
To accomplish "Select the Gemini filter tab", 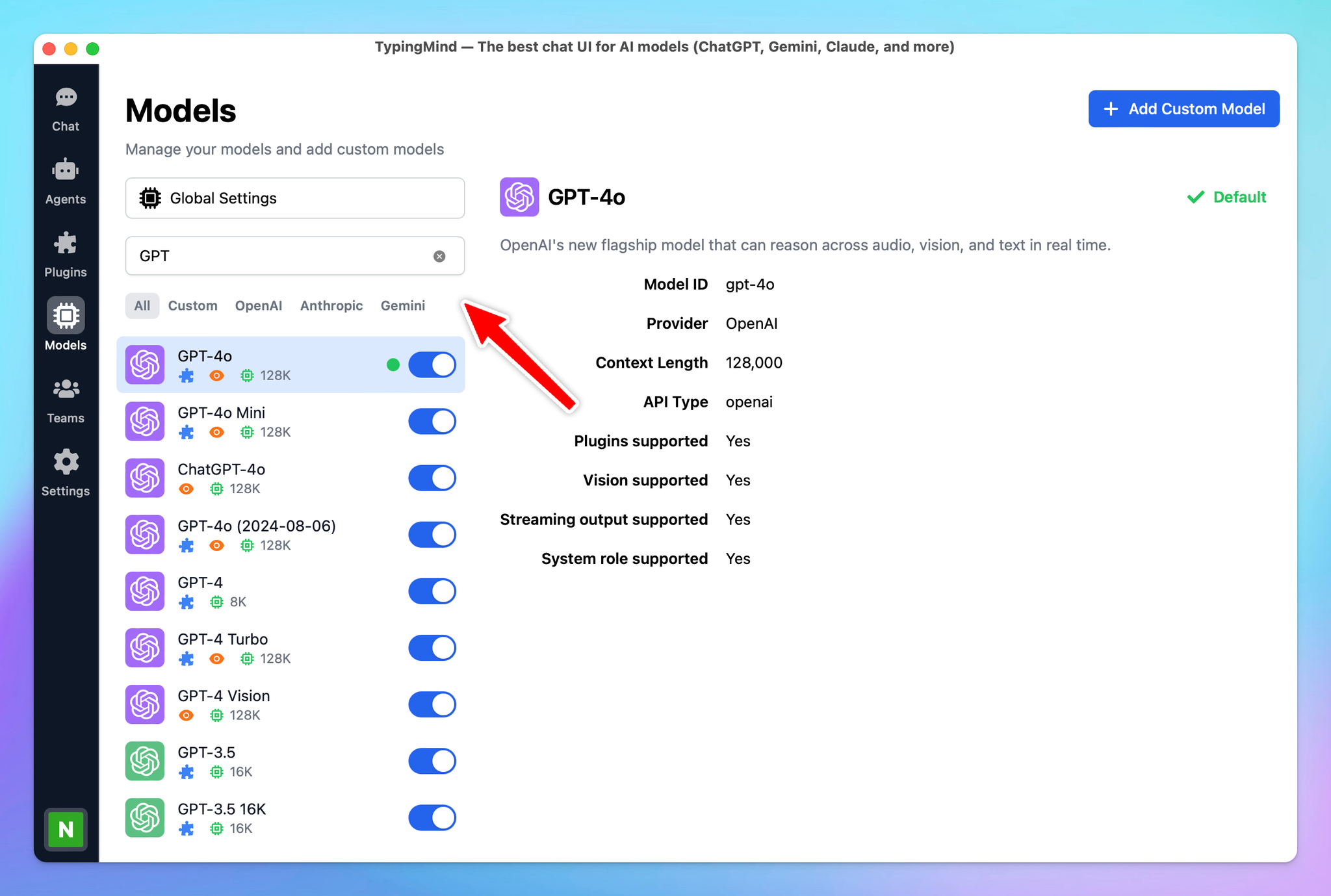I will tap(403, 306).
